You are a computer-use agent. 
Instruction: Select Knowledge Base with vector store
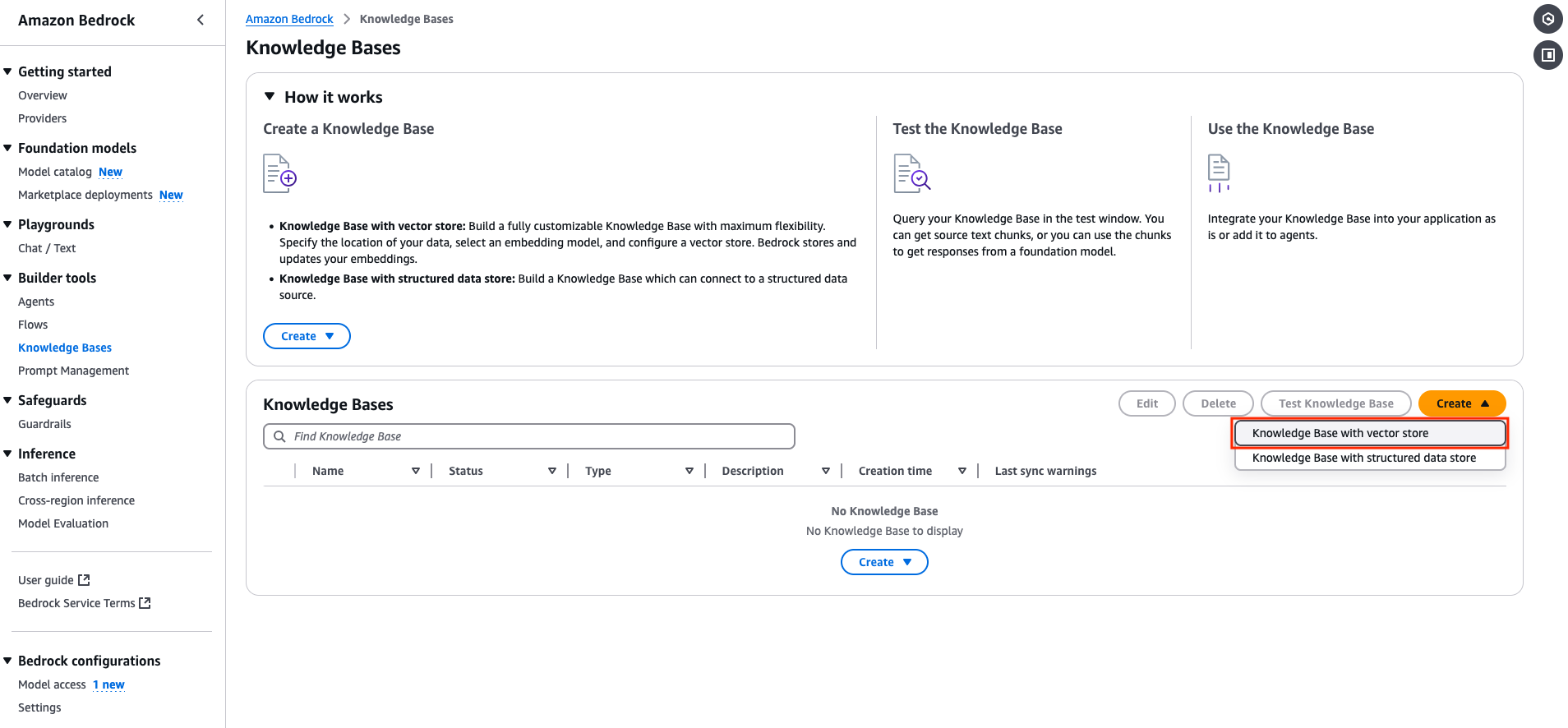[x=1370, y=433]
